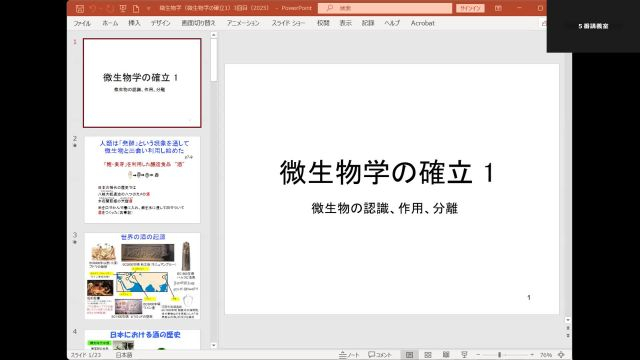Click thumbnail pane scroll down arrow
Viewport: 640px width, 360px height.
[x=213, y=346]
